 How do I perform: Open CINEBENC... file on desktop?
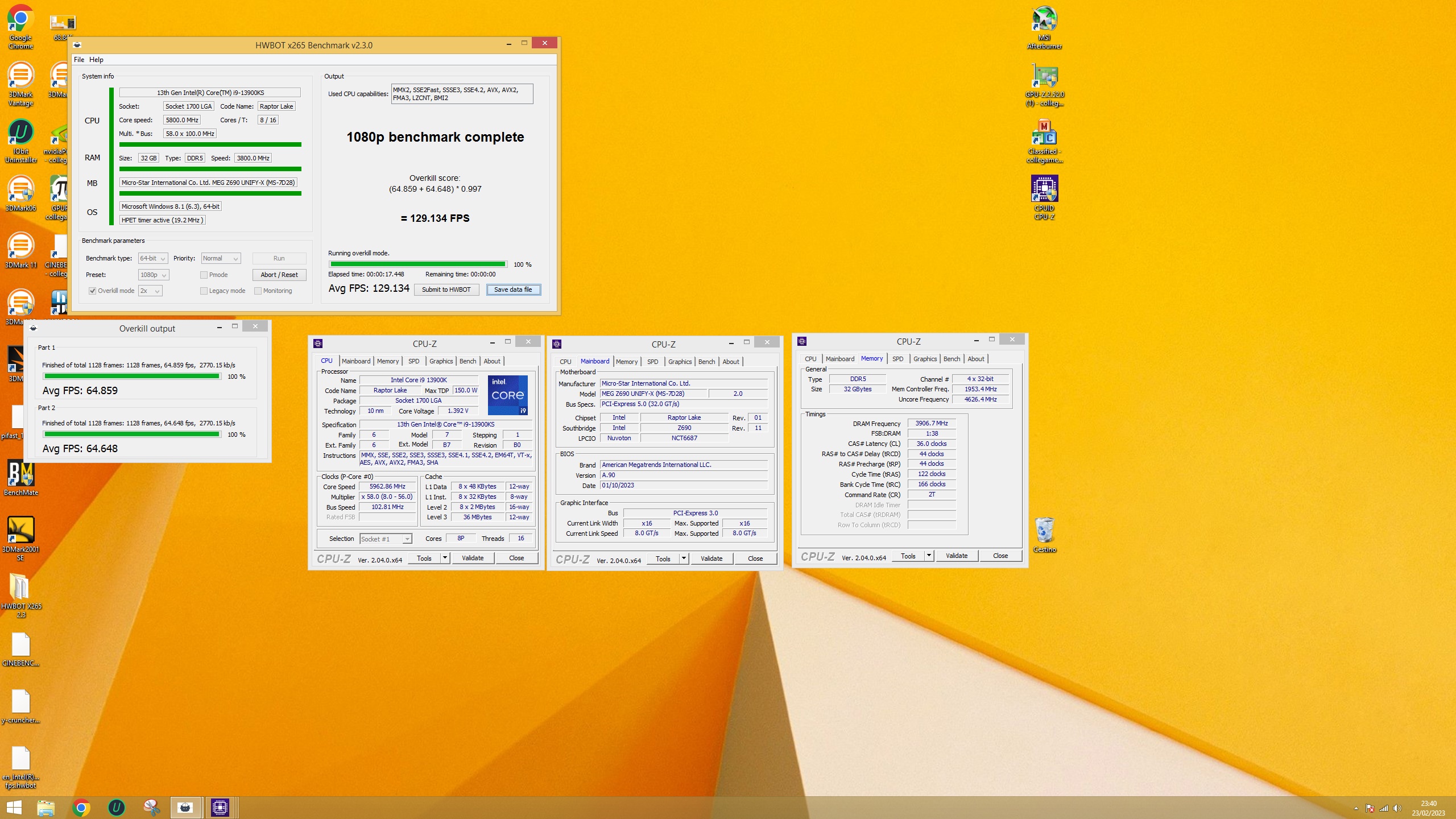pyautogui.click(x=20, y=648)
